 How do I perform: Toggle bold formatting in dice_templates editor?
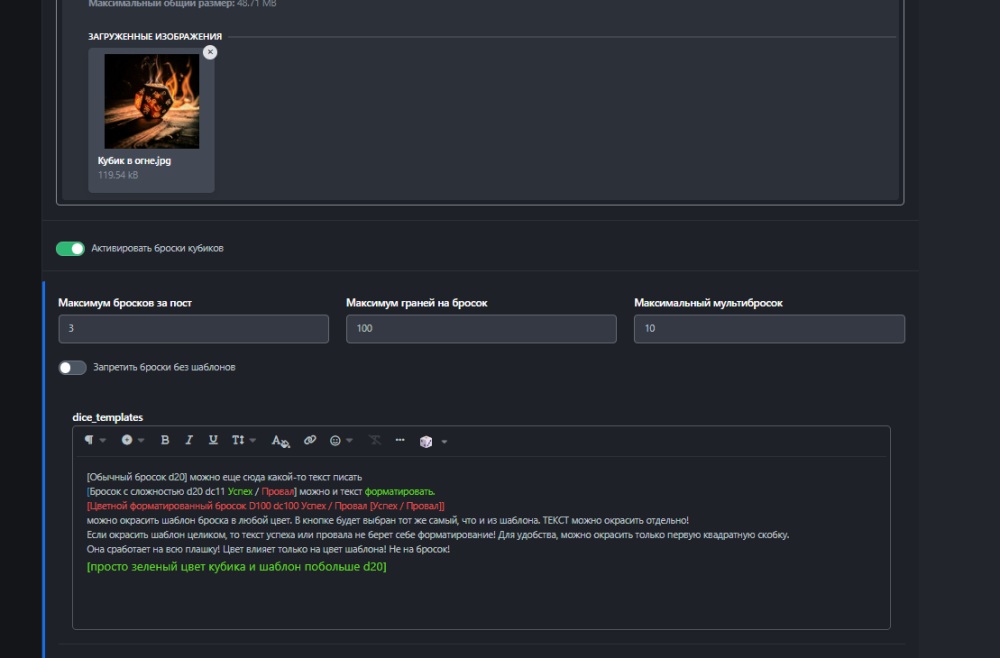(165, 440)
